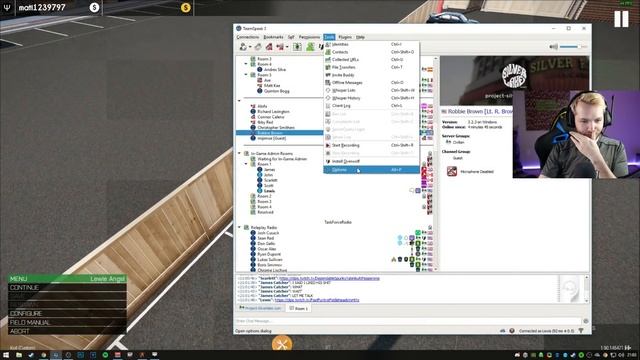Switch to the Room 1 chat tab

click(x=299, y=309)
